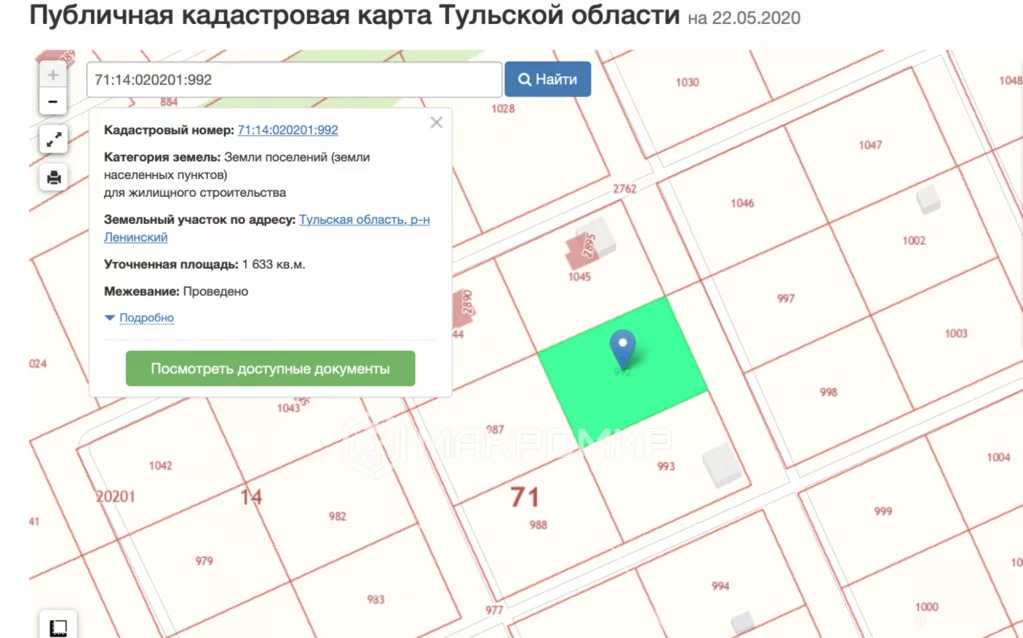The image size is (1023, 638).
Task: Click the gray building on parcel 1002
Action: [x=929, y=198]
